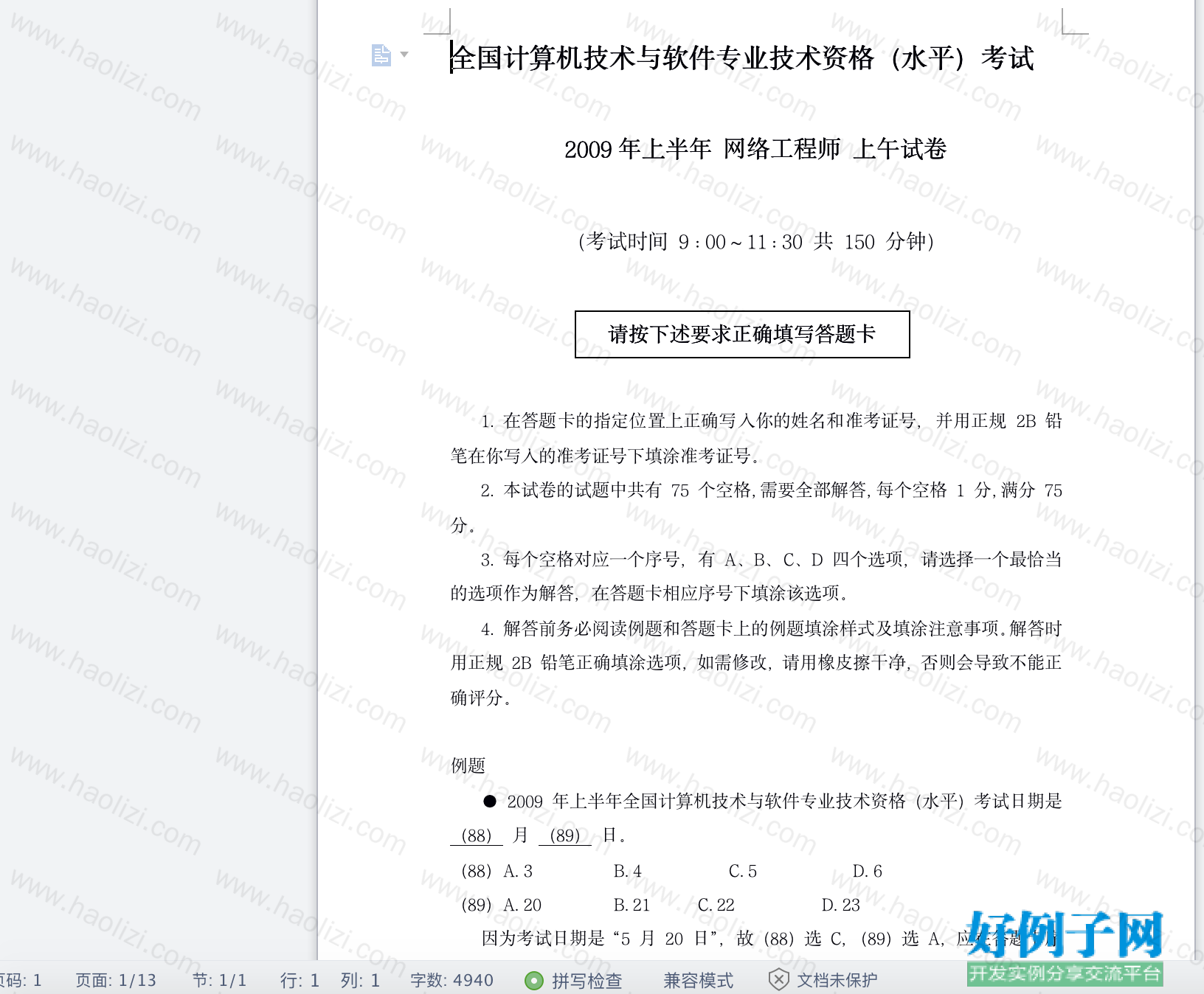Viewport: 1204px width, 994px height.
Task: Click the 拼写检查 status bar label
Action: pos(587,980)
